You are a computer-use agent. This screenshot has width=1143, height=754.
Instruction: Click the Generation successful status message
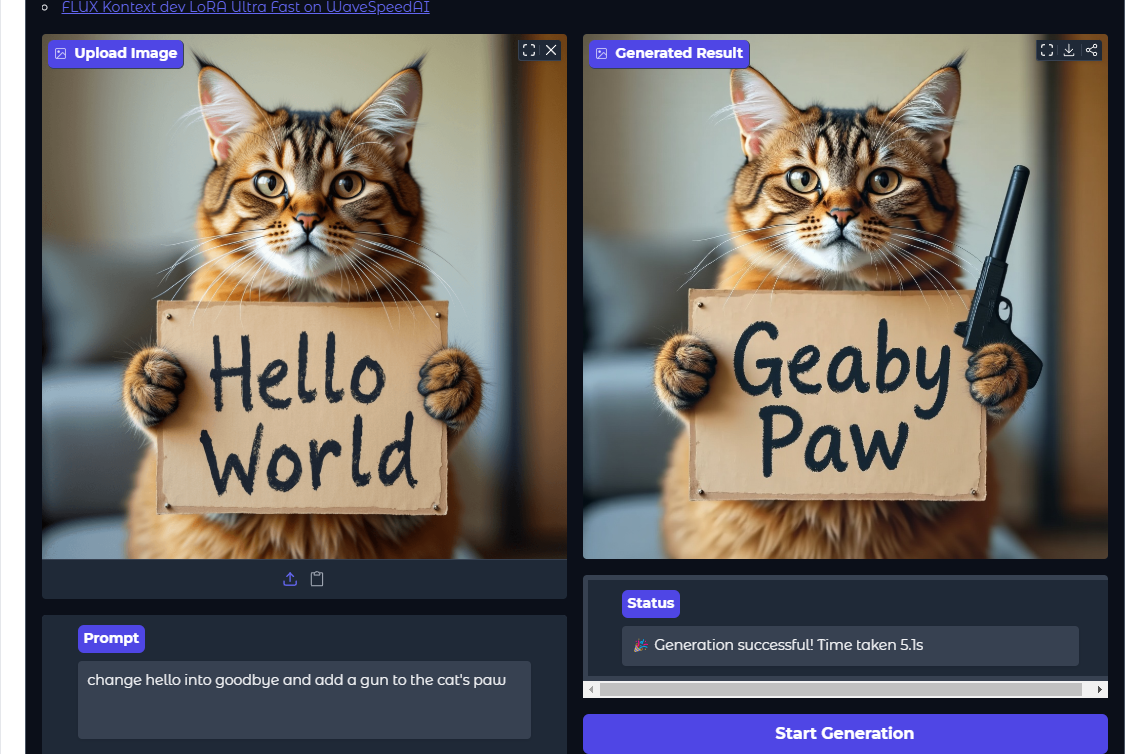click(x=850, y=645)
